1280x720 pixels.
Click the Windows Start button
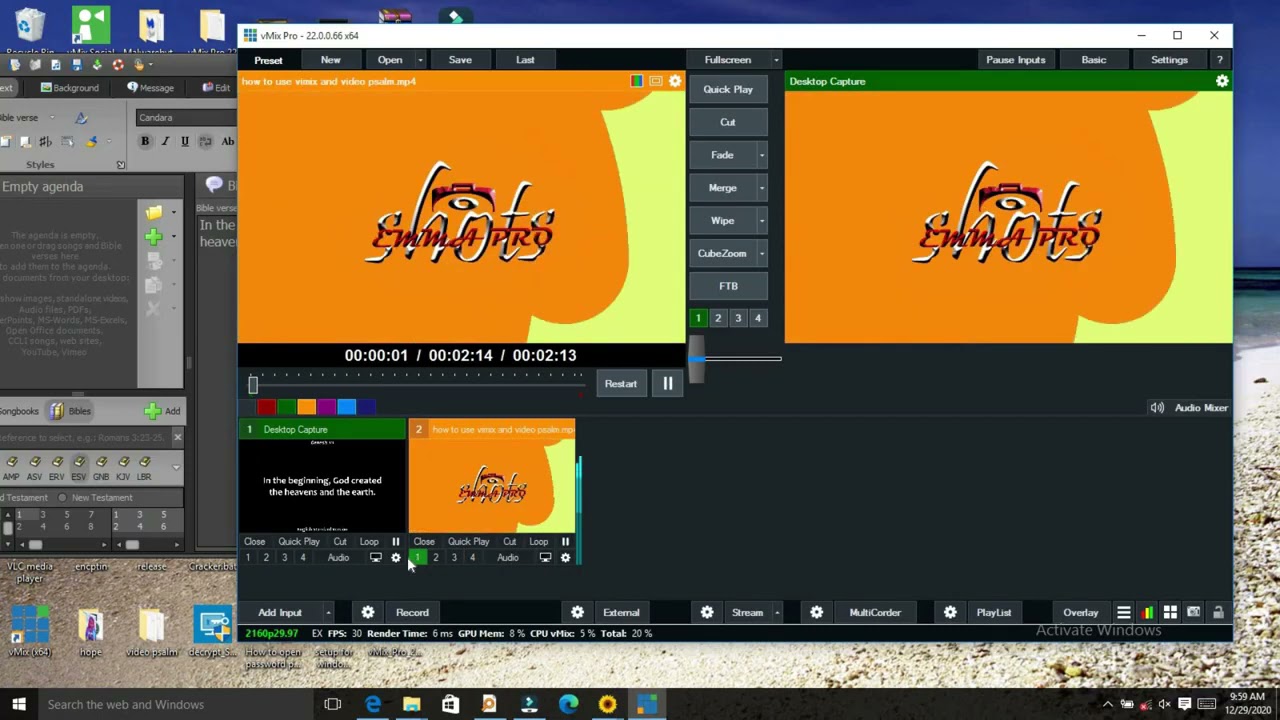[x=18, y=704]
